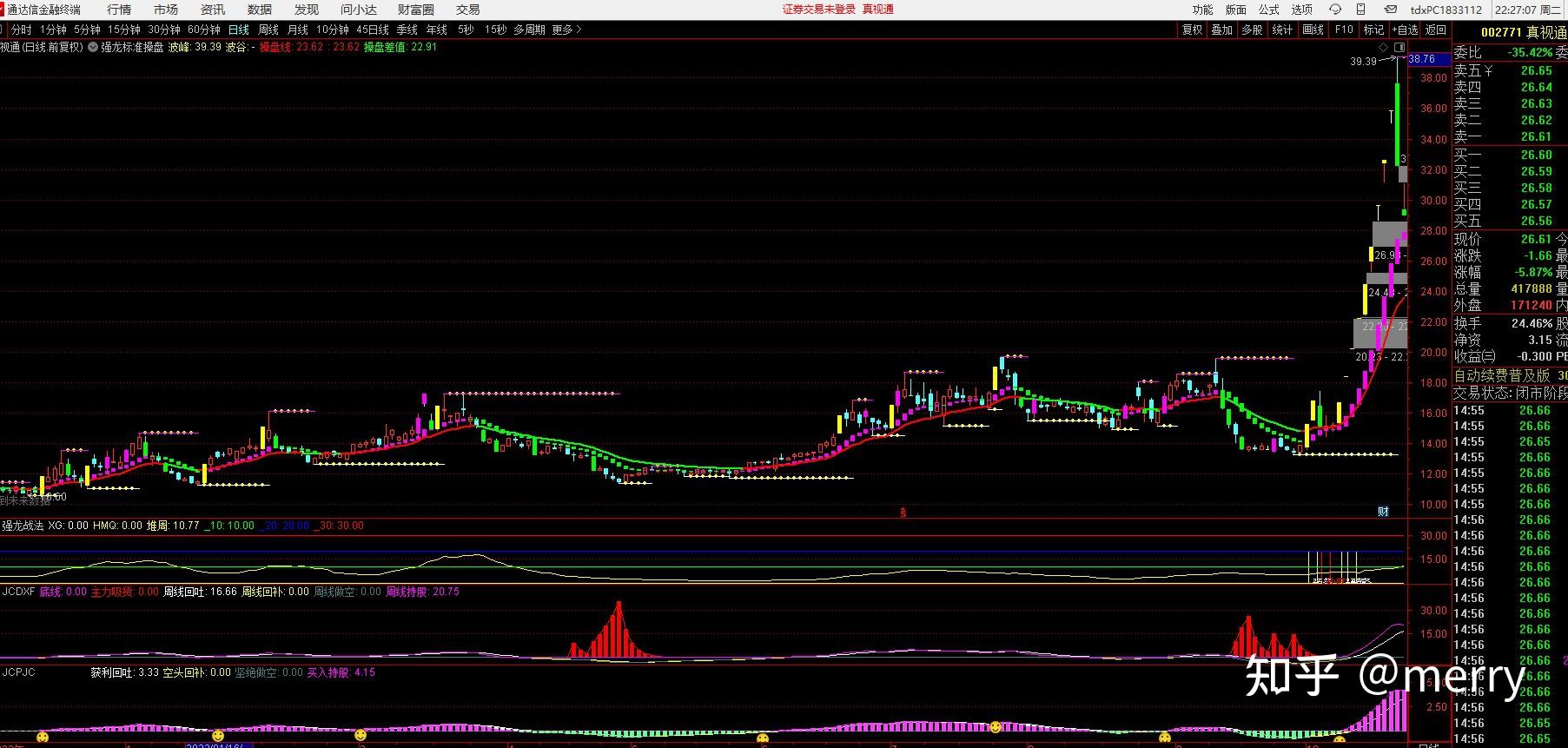The height and width of the screenshot is (748, 1568).
Task: Switch to 分时 intraday view
Action: [x=21, y=30]
